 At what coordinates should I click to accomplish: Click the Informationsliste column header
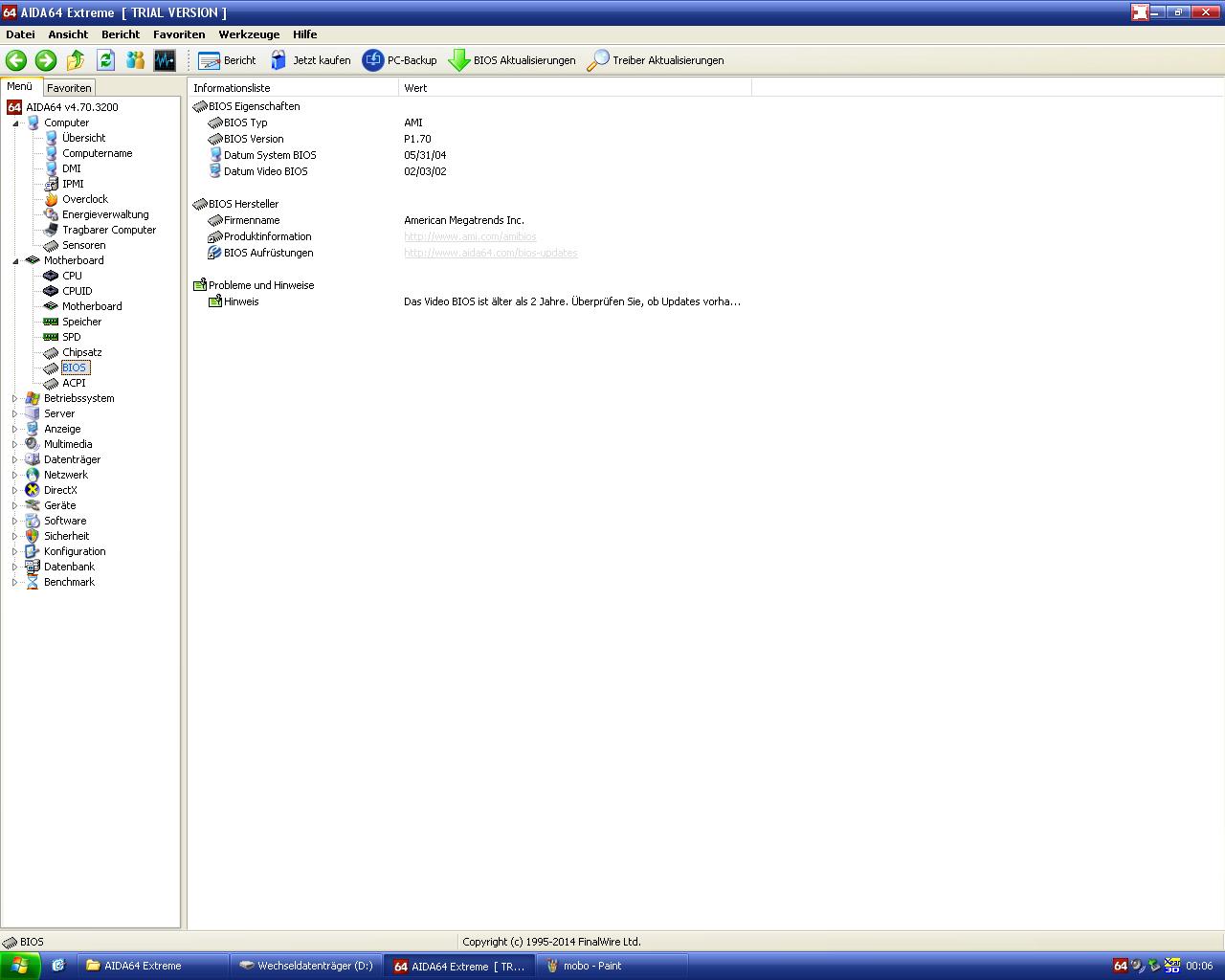click(293, 88)
